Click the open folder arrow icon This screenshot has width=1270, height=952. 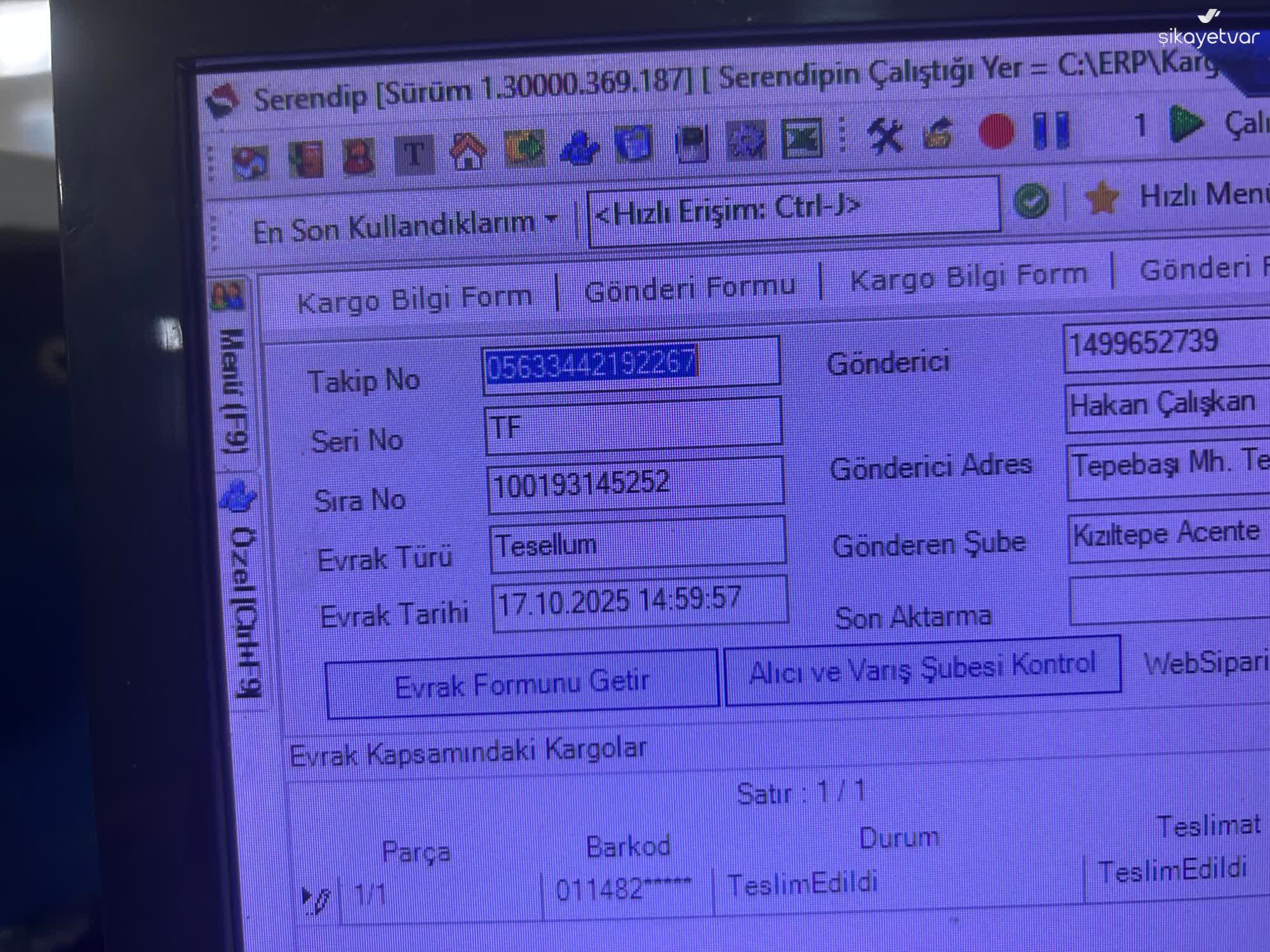point(939,133)
